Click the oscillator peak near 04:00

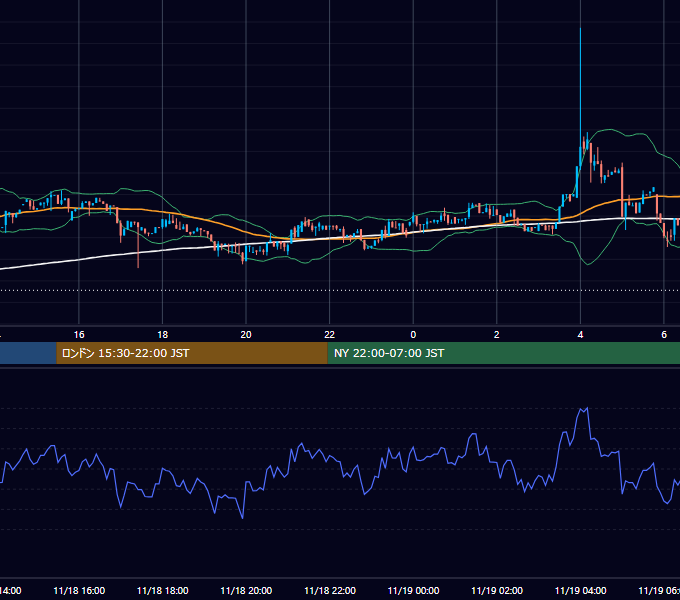(x=586, y=408)
